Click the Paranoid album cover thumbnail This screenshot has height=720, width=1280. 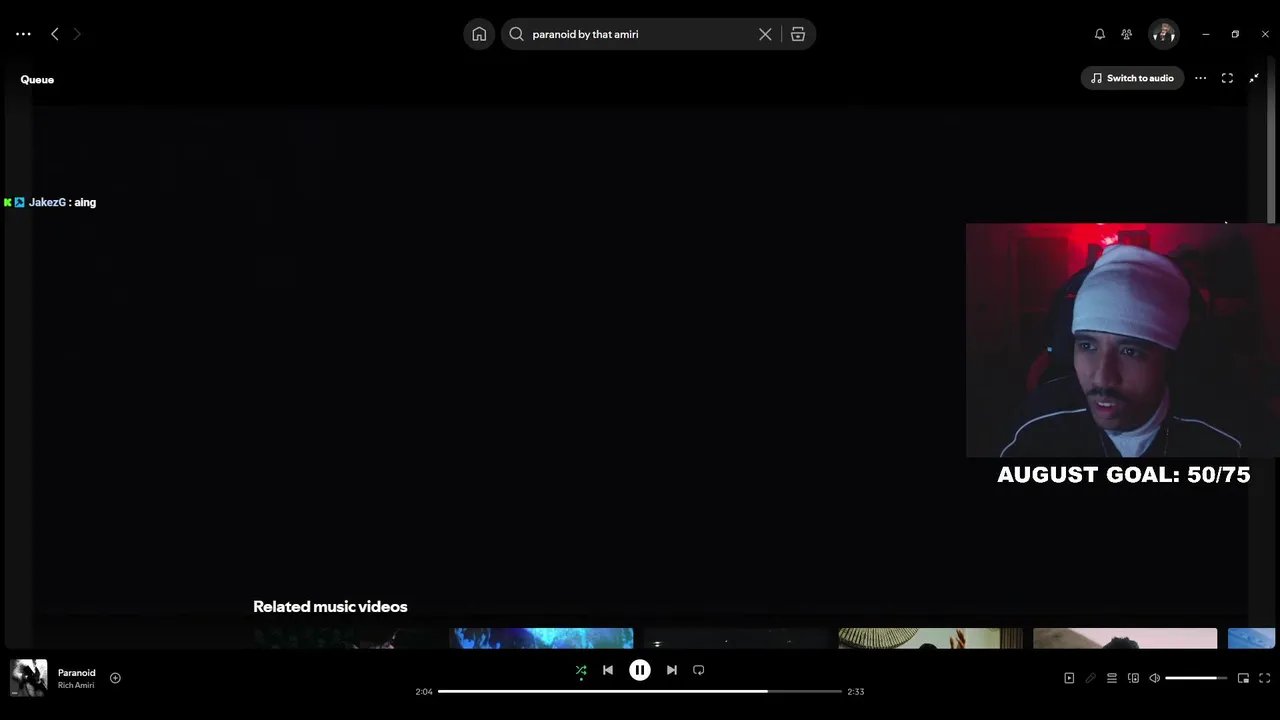tap(28, 678)
